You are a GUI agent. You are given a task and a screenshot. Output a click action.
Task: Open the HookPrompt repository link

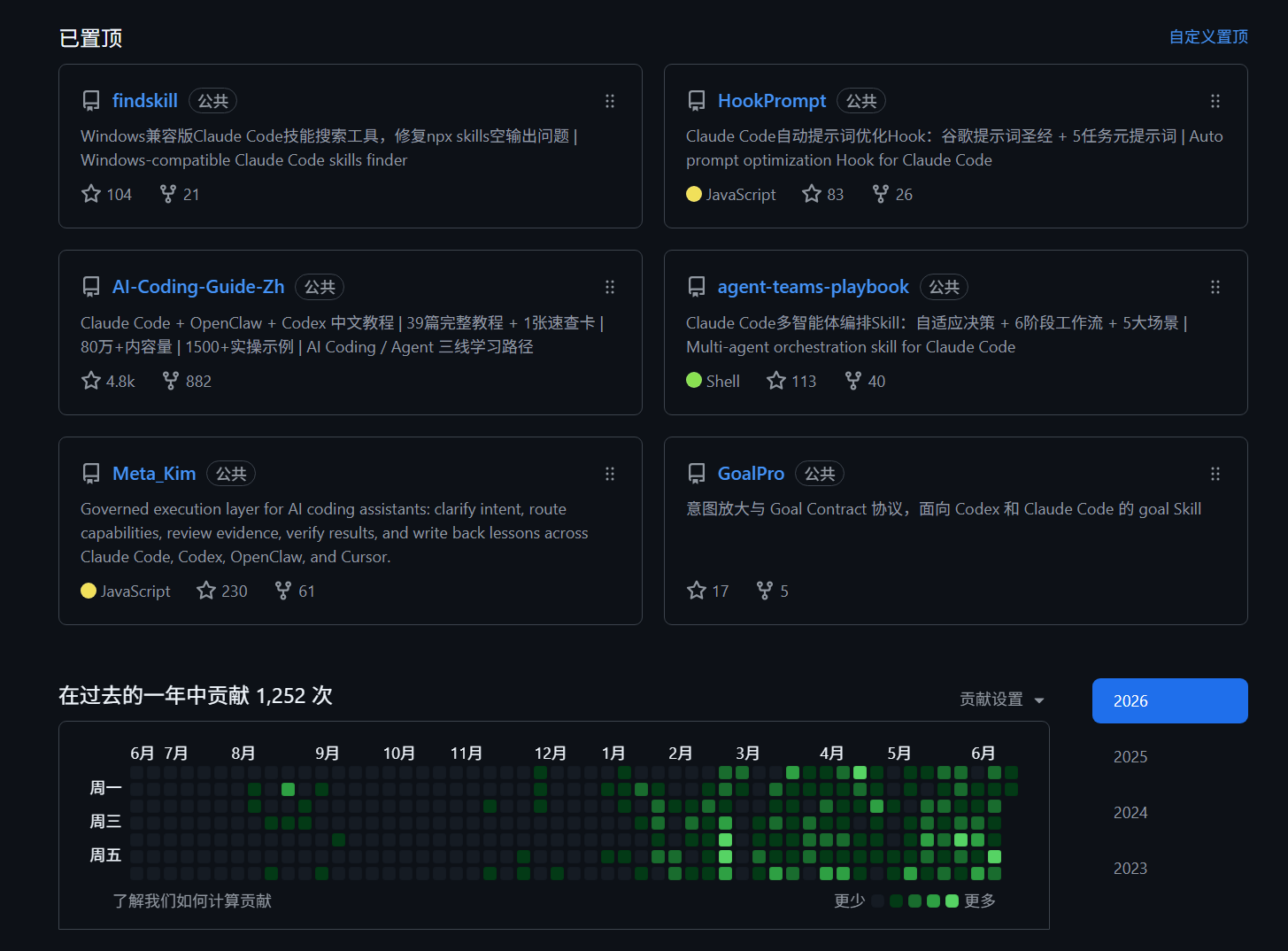772,101
